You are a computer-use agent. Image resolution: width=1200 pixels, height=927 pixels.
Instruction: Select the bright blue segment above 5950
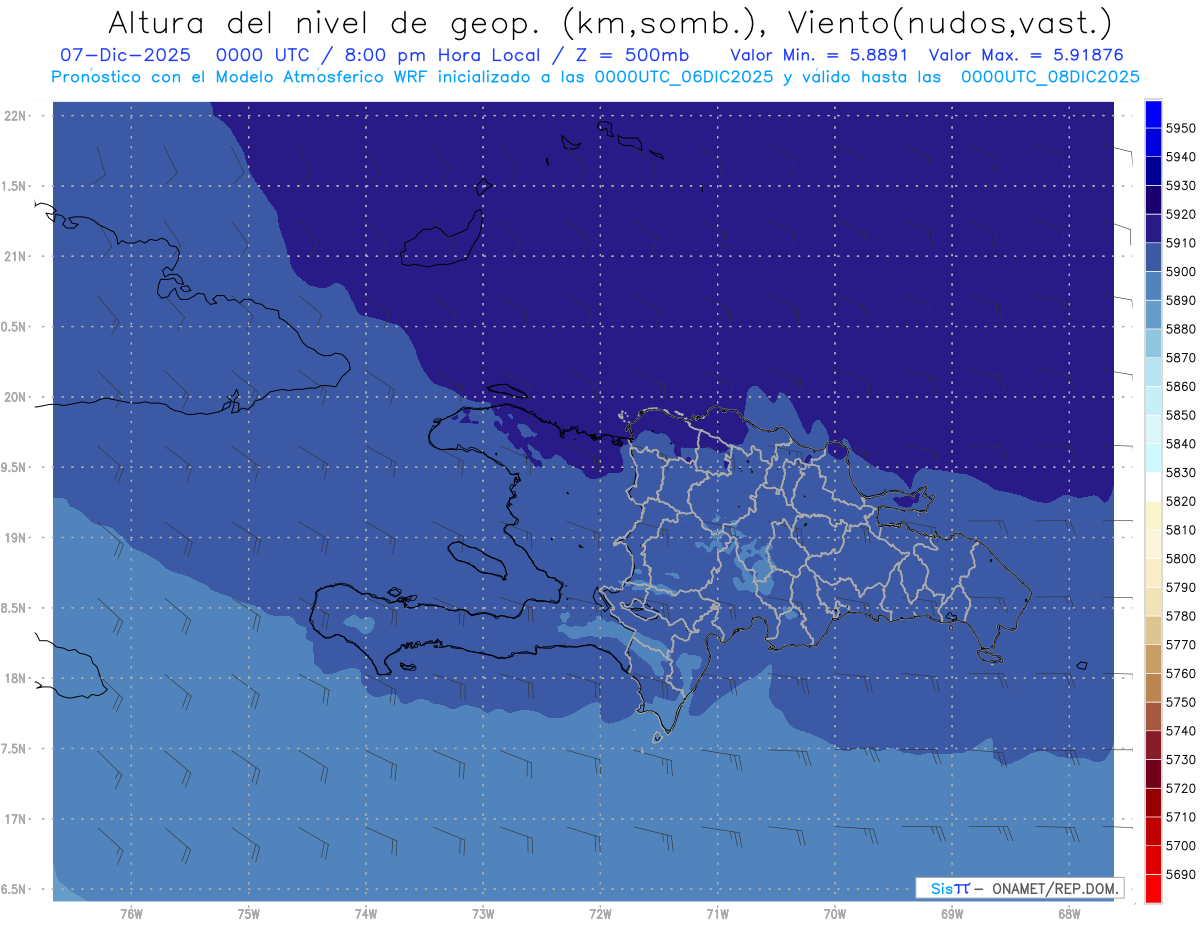coord(1153,114)
